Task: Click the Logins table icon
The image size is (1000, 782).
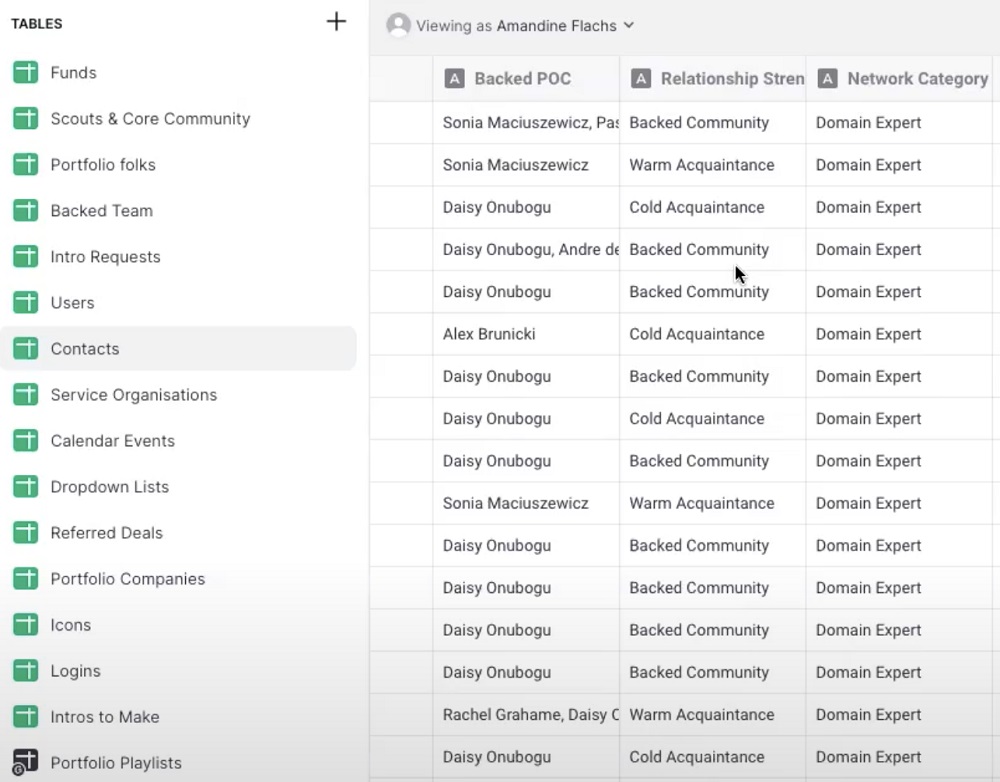Action: click(26, 670)
